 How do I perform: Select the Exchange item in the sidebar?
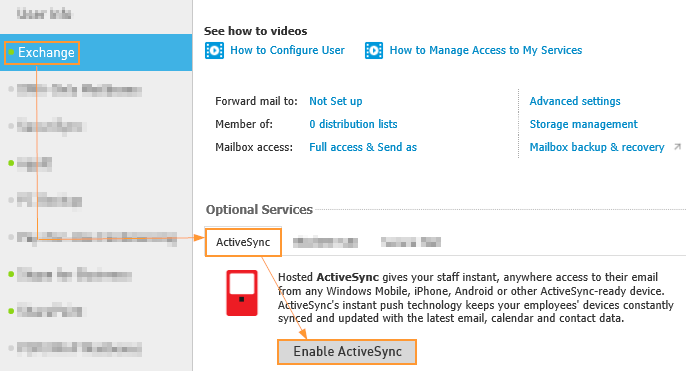(96, 52)
